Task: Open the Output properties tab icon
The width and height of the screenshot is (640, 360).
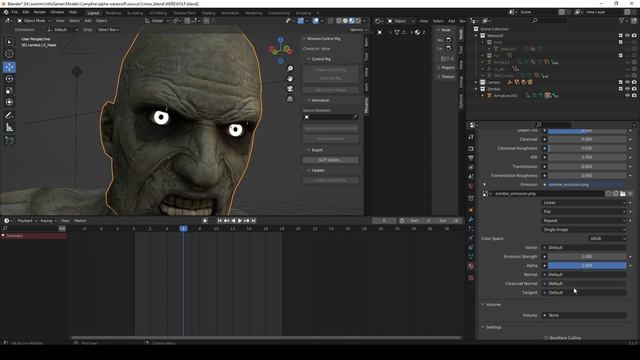Action: 471,158
